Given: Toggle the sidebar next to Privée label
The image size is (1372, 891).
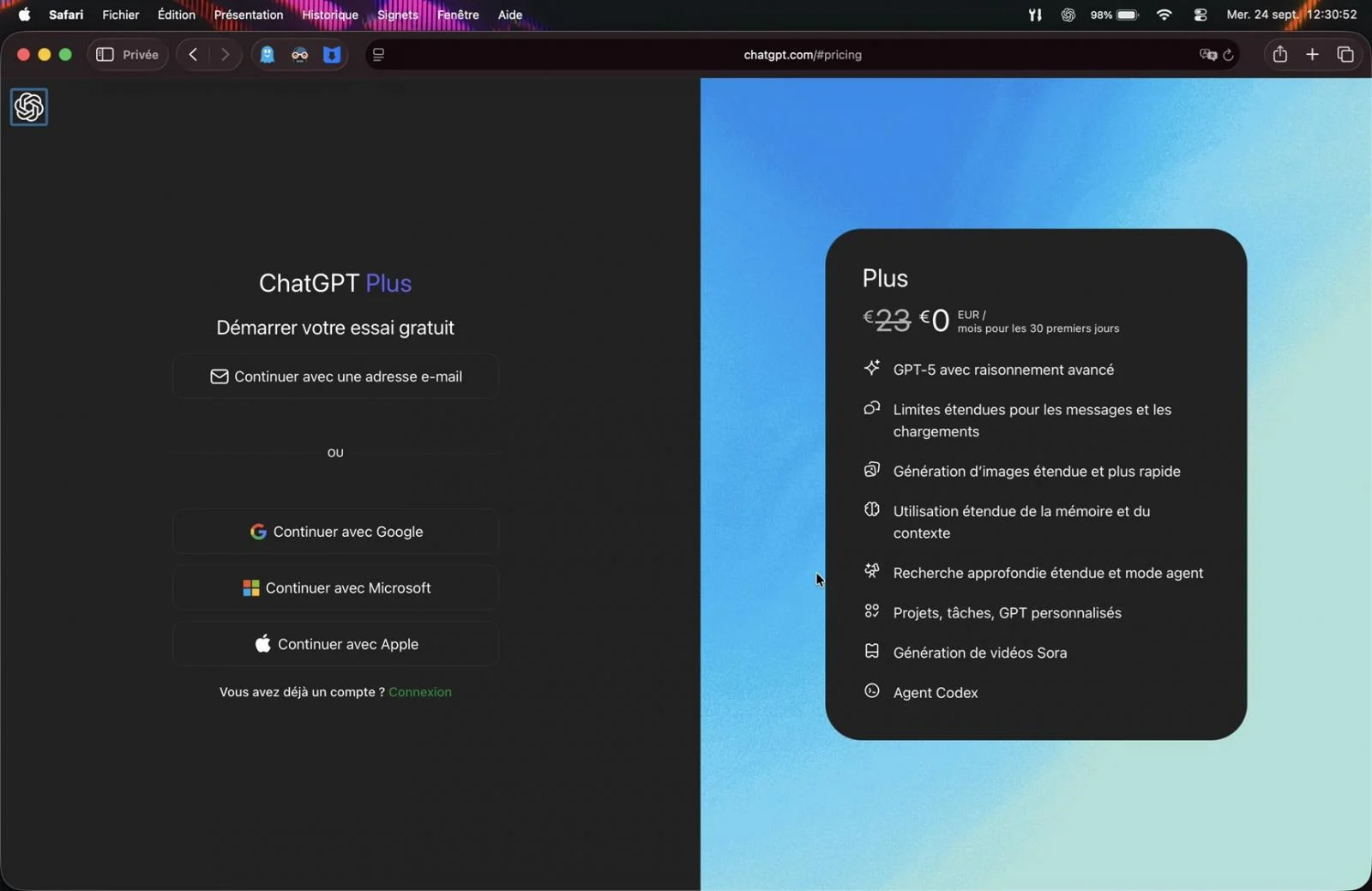Looking at the screenshot, I should click(x=104, y=54).
